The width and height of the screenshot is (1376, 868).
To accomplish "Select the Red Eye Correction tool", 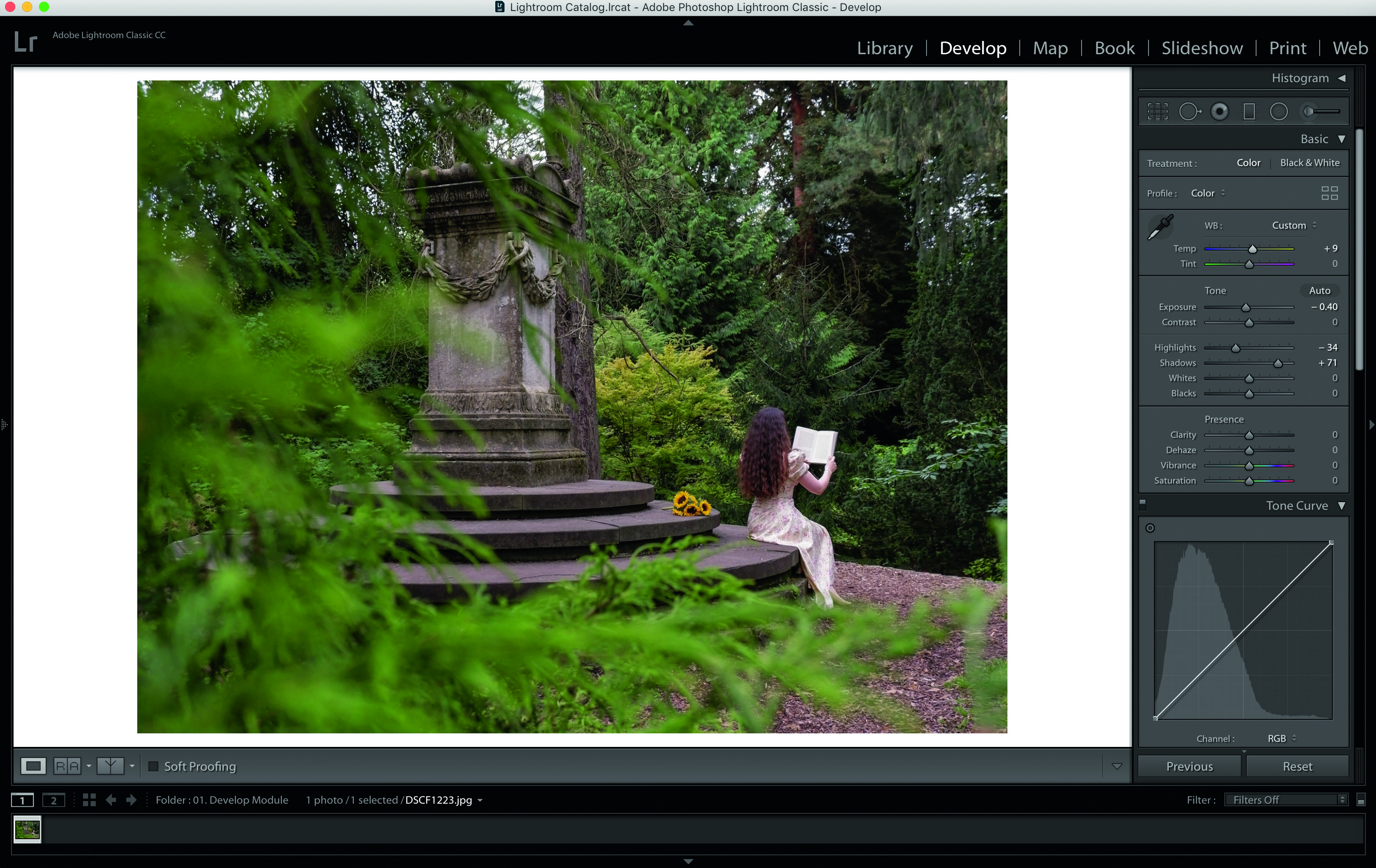I will click(1219, 111).
